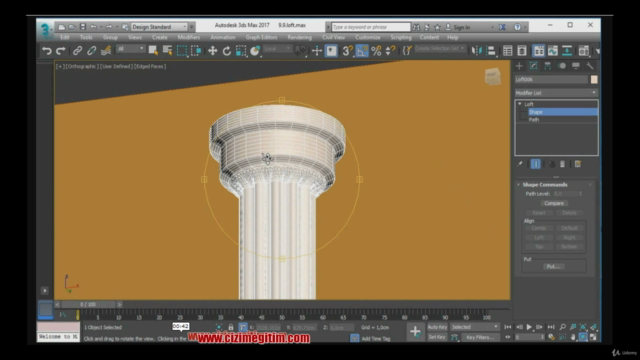Pick the Rectangular Selection Region tool
Viewport: 640px width, 360px height.
tap(182, 51)
